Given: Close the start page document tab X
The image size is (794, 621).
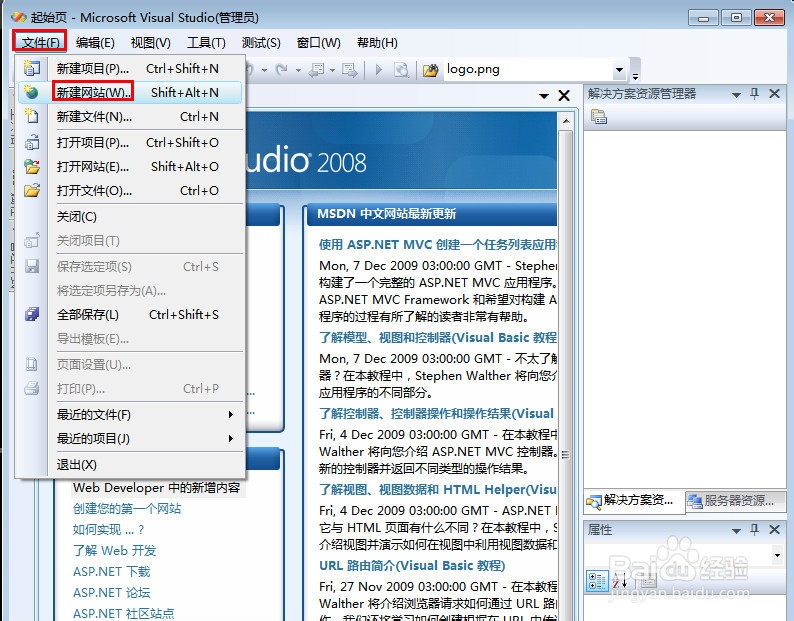Looking at the screenshot, I should [x=564, y=95].
